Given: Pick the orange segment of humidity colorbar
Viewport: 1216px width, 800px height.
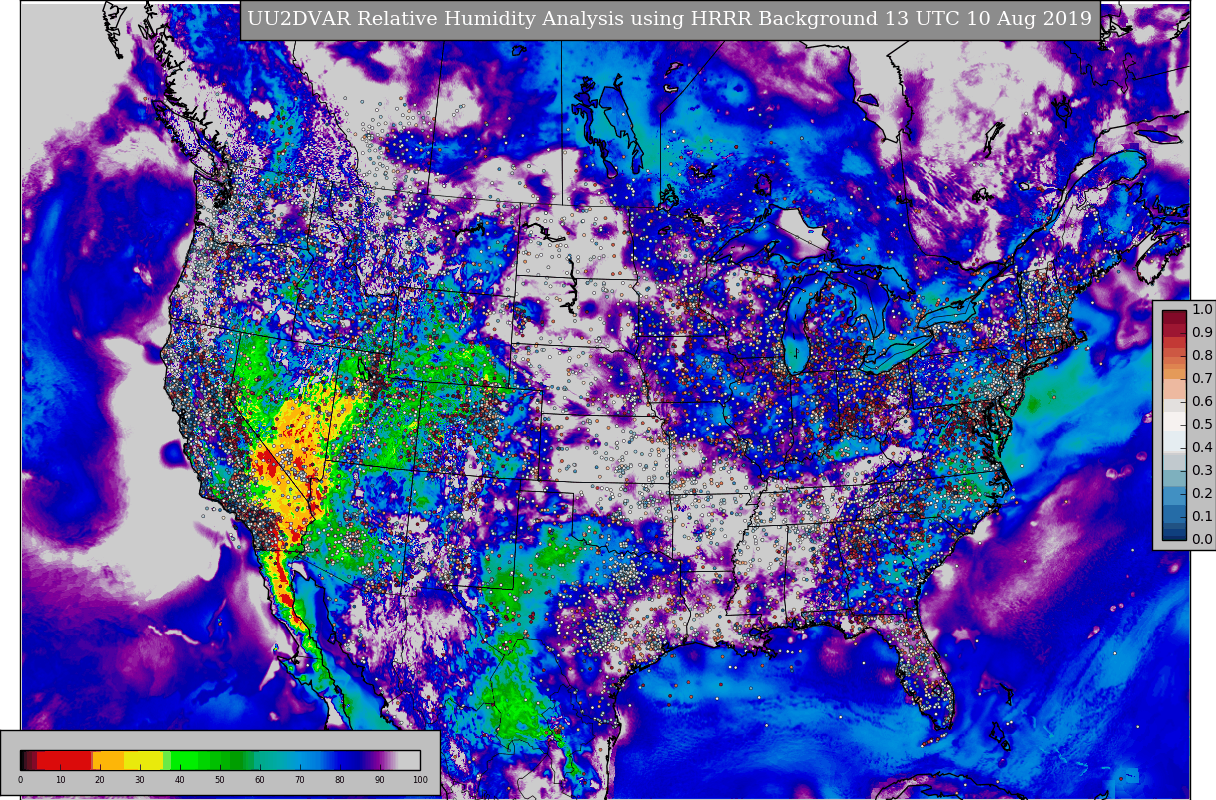Looking at the screenshot, I should click(108, 760).
